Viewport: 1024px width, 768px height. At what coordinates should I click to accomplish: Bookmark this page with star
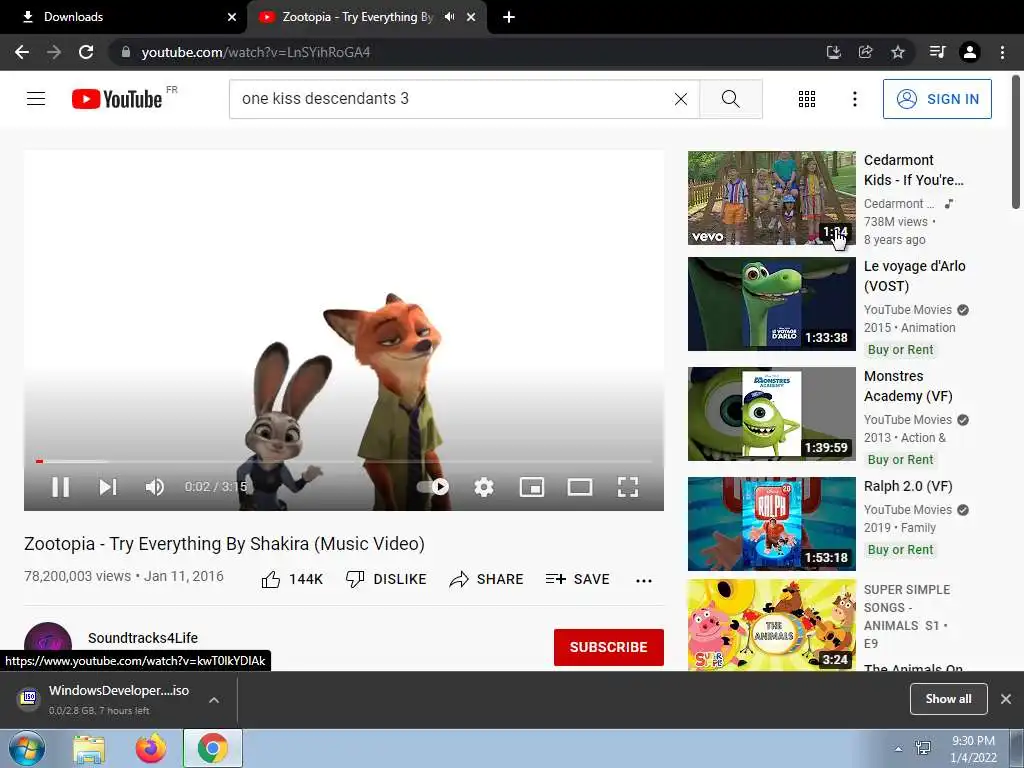[x=898, y=52]
